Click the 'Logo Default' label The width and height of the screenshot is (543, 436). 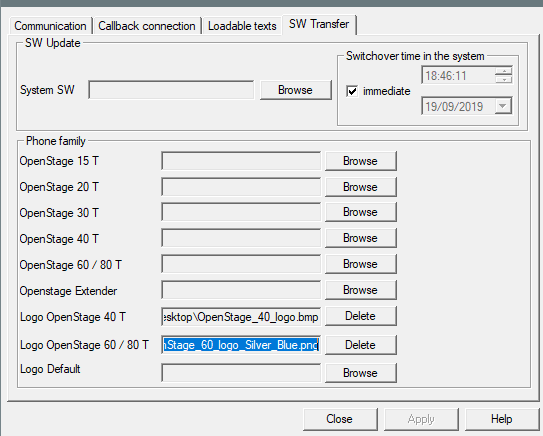[x=50, y=369]
